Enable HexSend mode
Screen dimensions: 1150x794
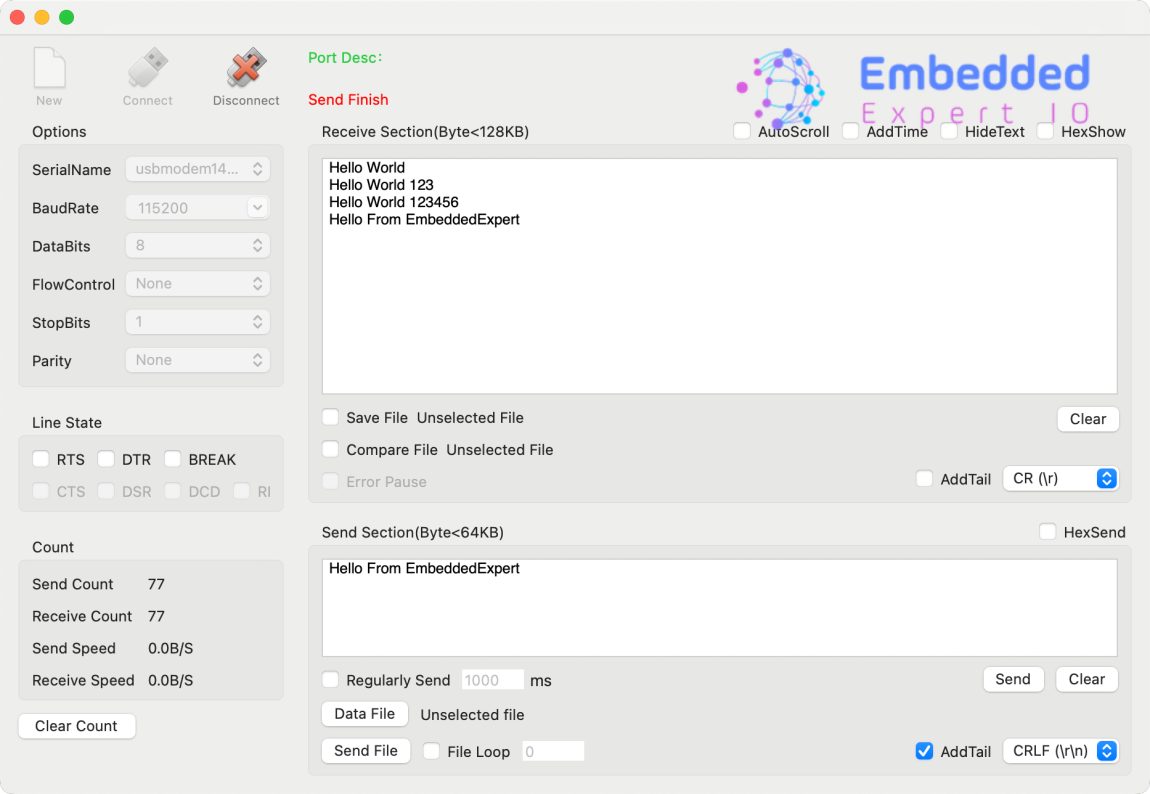[x=1047, y=532]
